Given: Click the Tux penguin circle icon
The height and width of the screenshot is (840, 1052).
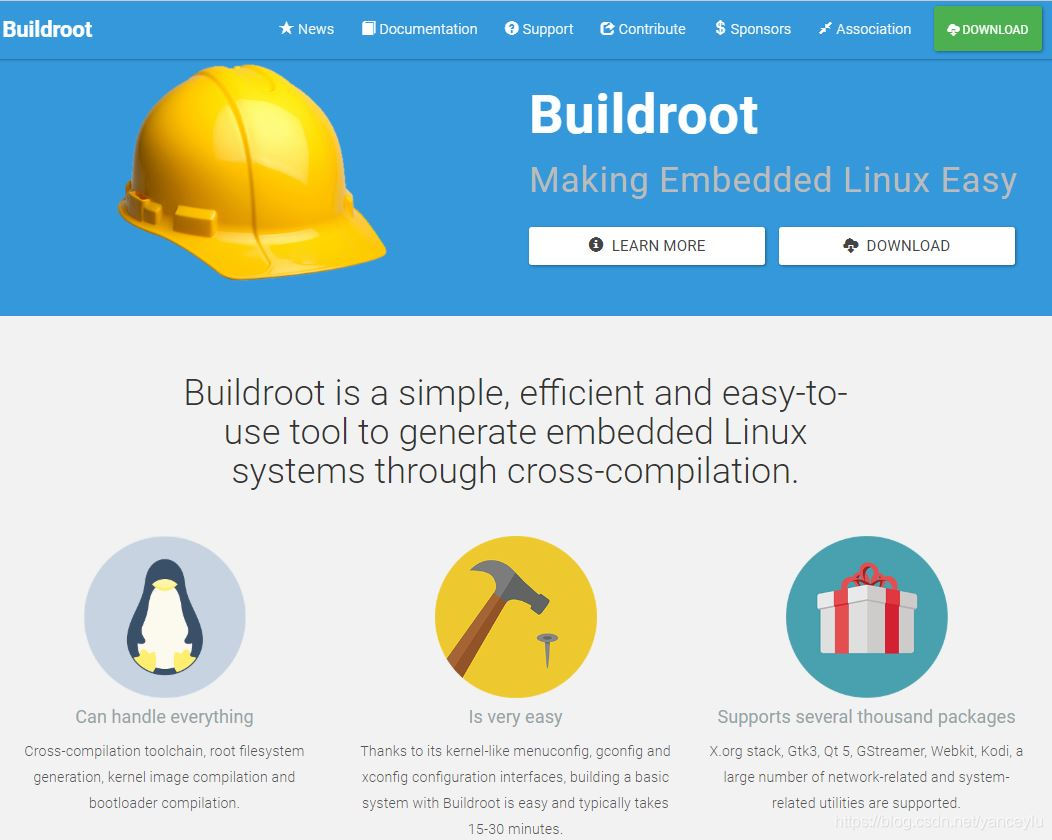Looking at the screenshot, I should click(164, 617).
